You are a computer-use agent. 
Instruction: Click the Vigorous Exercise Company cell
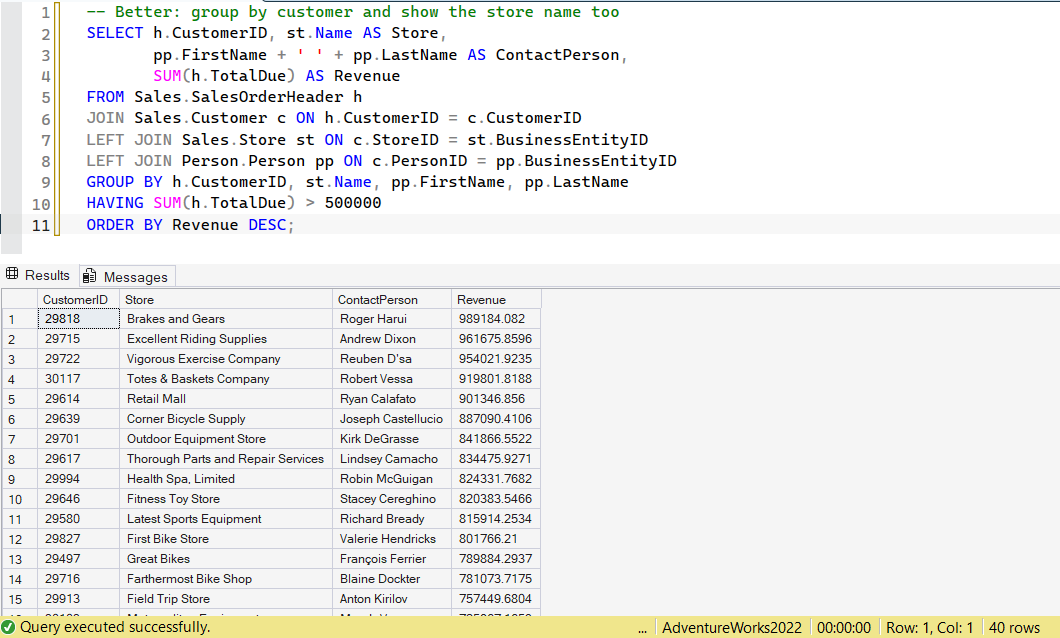click(x=226, y=359)
